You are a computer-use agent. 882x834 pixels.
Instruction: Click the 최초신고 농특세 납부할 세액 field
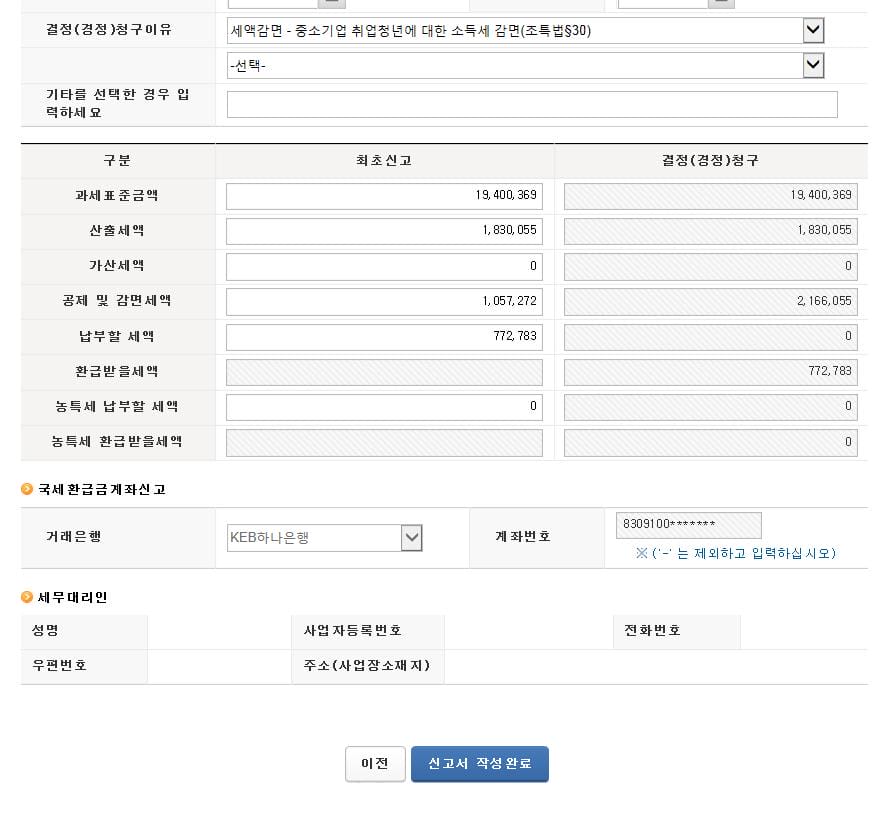coord(384,407)
